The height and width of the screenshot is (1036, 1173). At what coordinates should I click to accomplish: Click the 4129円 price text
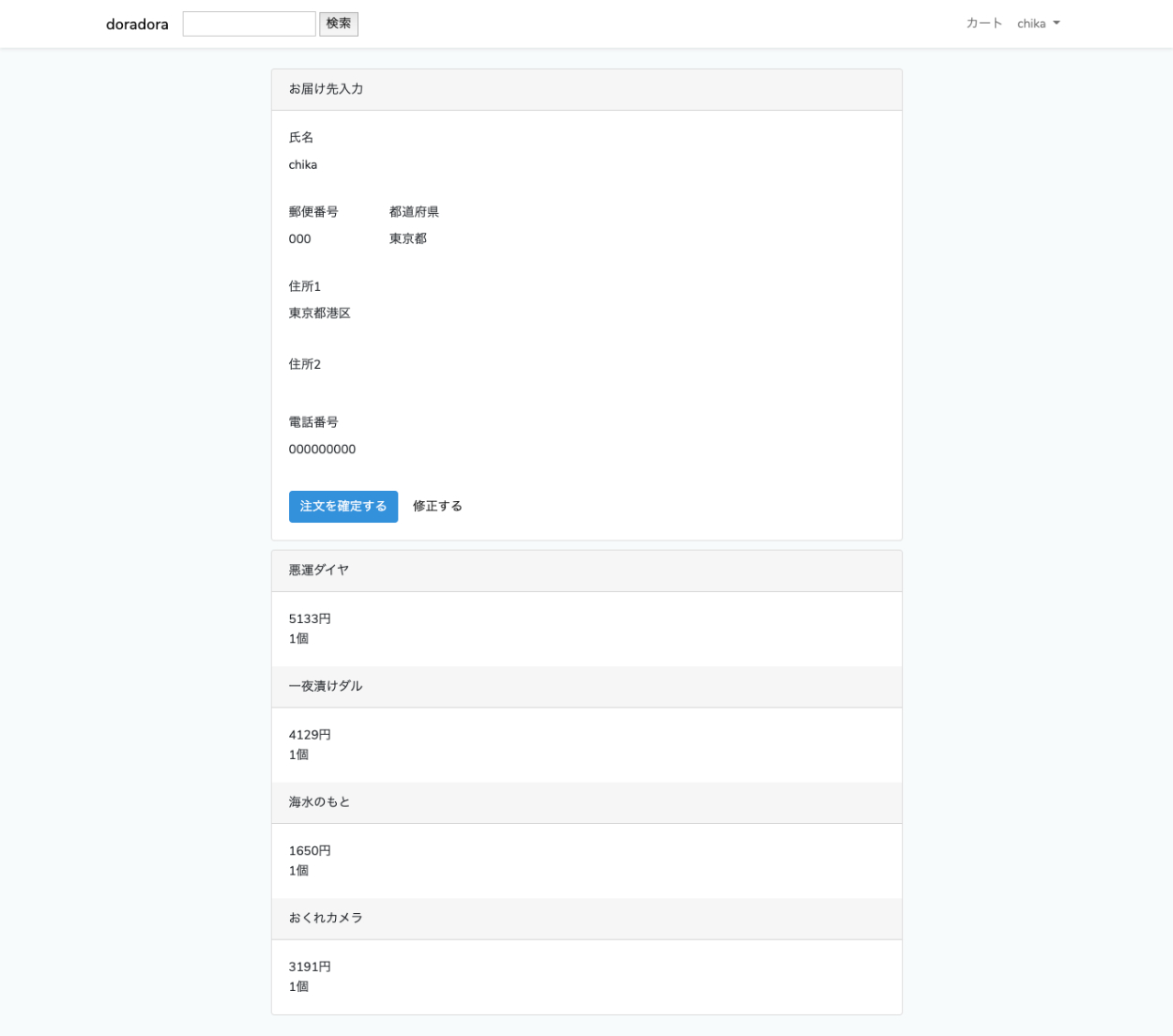pyautogui.click(x=310, y=735)
